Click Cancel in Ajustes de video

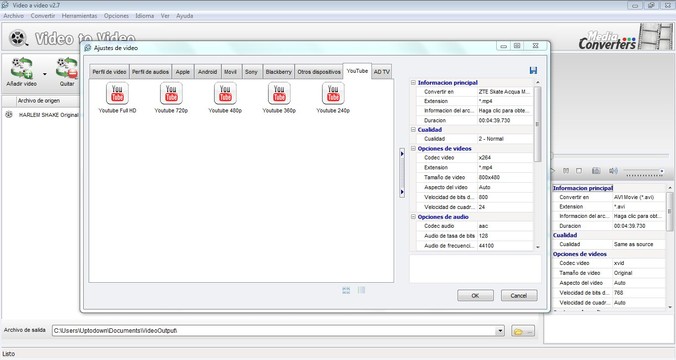(x=519, y=295)
